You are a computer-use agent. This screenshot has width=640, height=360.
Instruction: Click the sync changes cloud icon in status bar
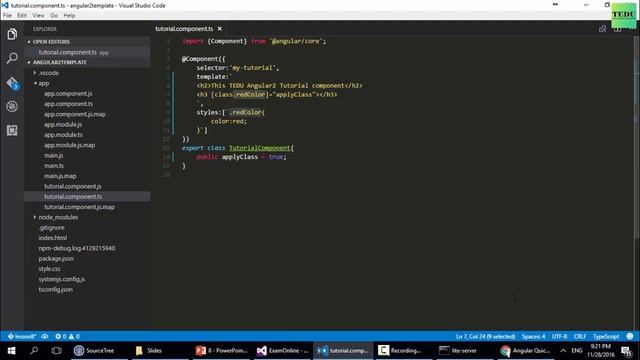coord(45,336)
